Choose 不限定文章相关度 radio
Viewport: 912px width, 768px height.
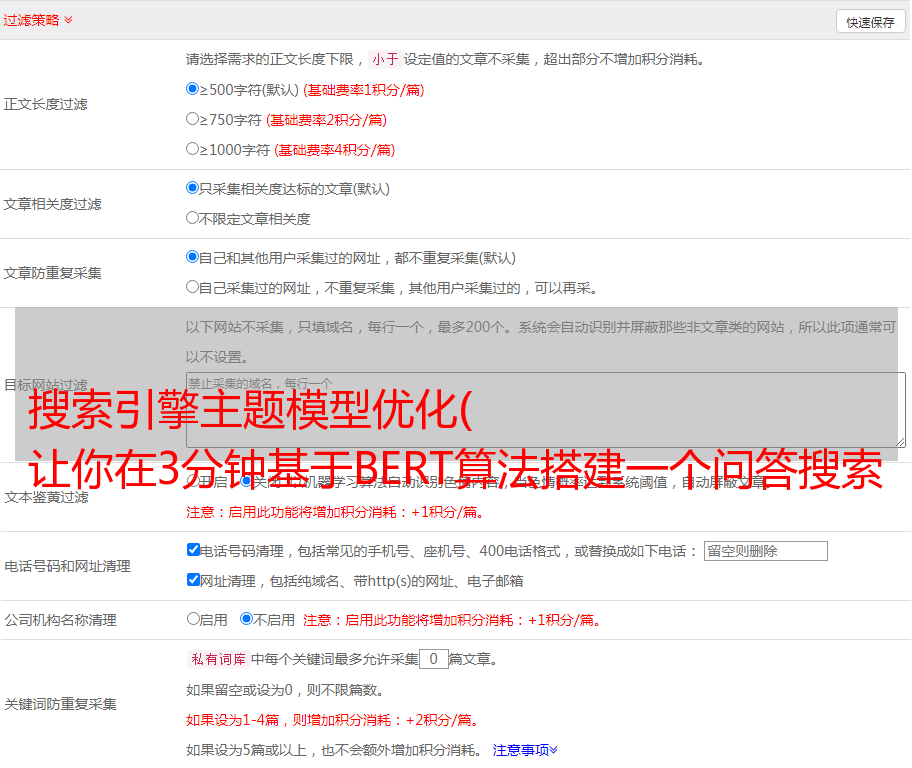tap(193, 218)
